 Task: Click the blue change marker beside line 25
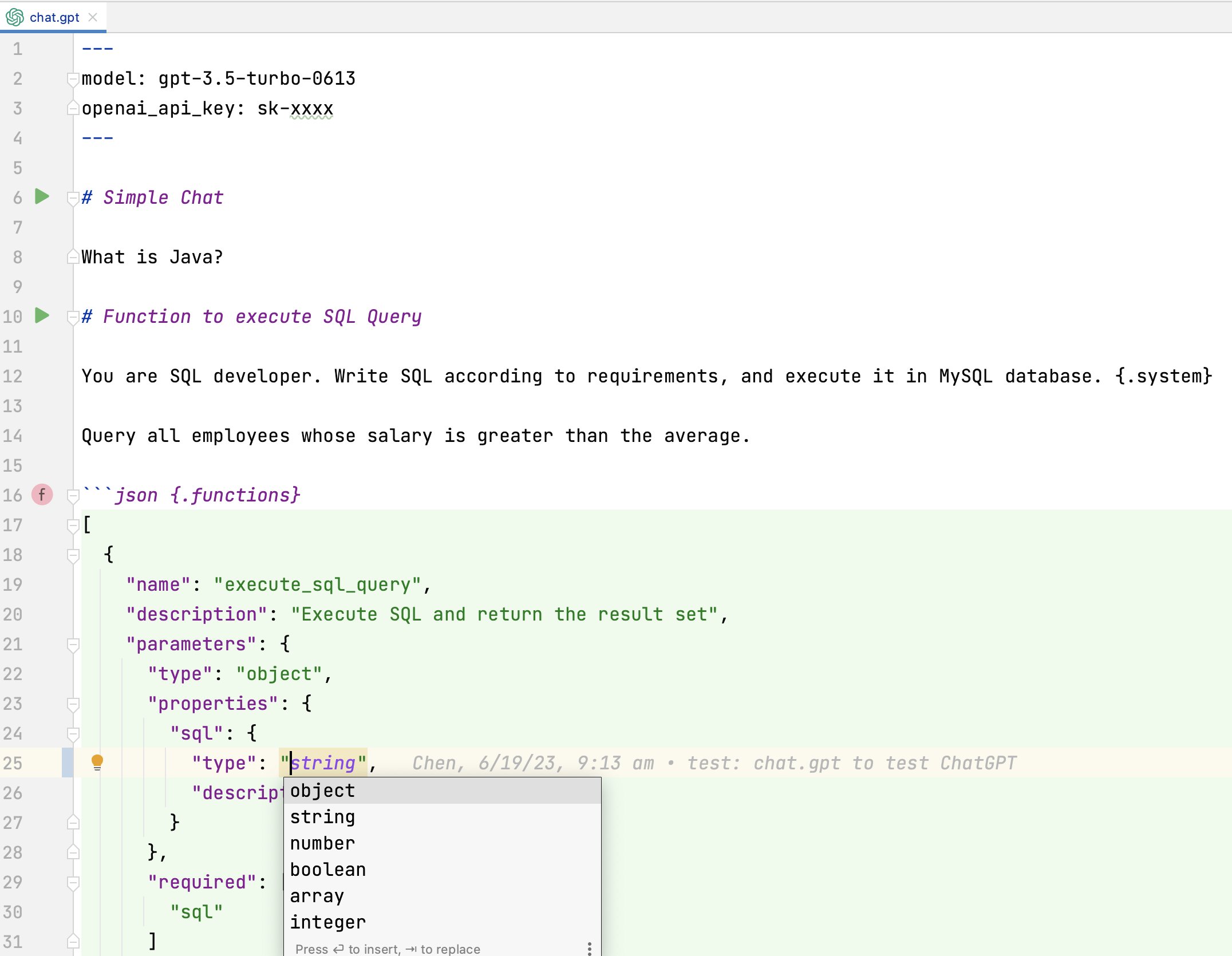pyautogui.click(x=68, y=763)
